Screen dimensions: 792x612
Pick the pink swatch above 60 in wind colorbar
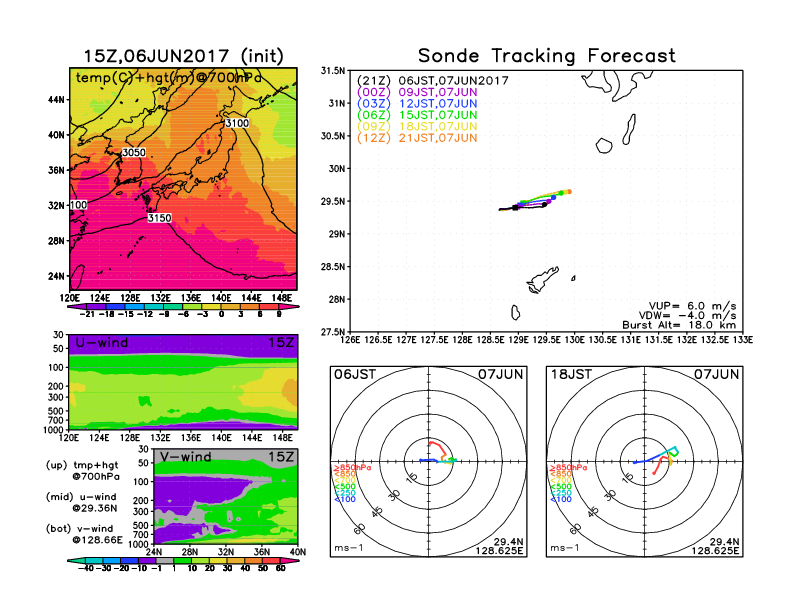point(289,560)
